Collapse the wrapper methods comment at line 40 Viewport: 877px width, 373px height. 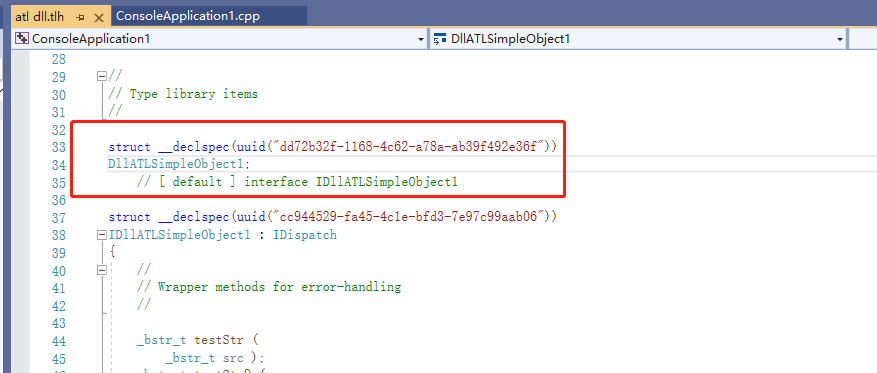point(102,270)
